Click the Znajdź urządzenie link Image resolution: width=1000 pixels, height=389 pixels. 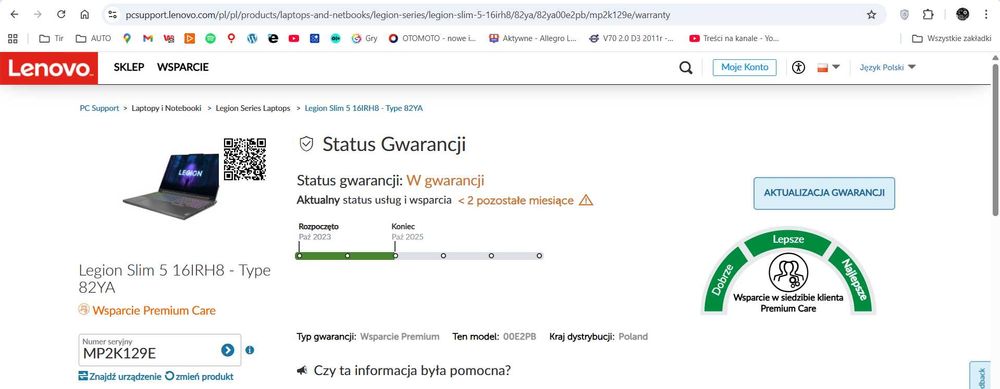pos(120,376)
